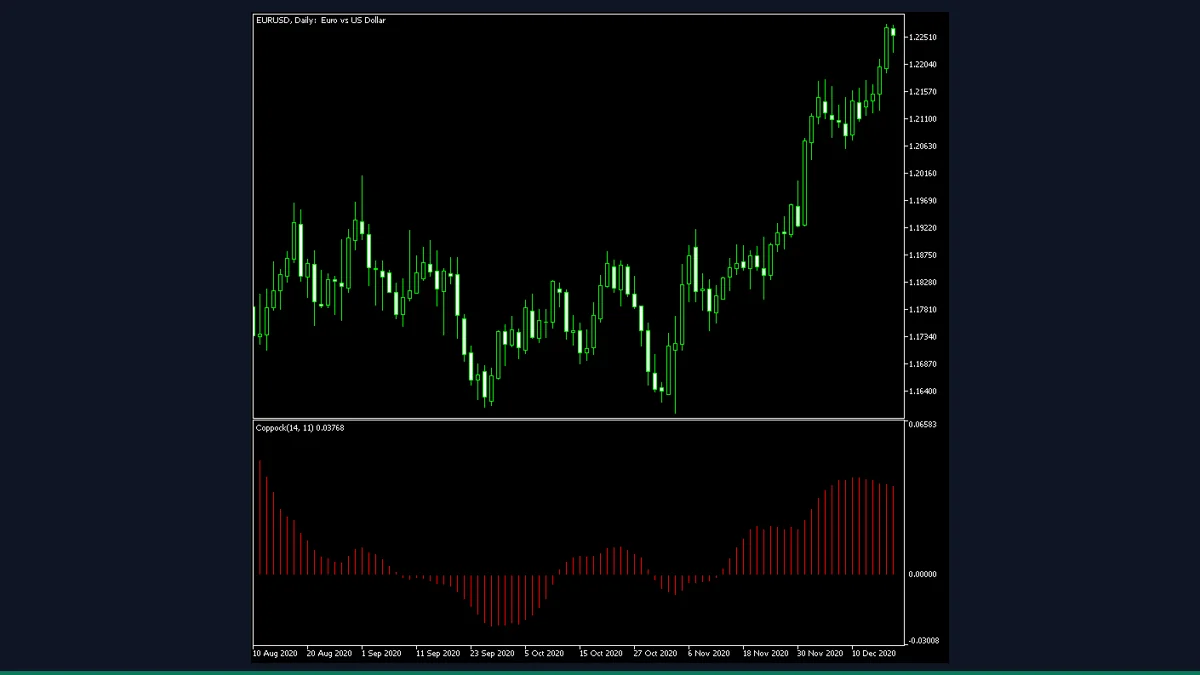Viewport: 1200px width, 675px height.
Task: Select the 0.06583 indicator scale value
Action: point(923,425)
